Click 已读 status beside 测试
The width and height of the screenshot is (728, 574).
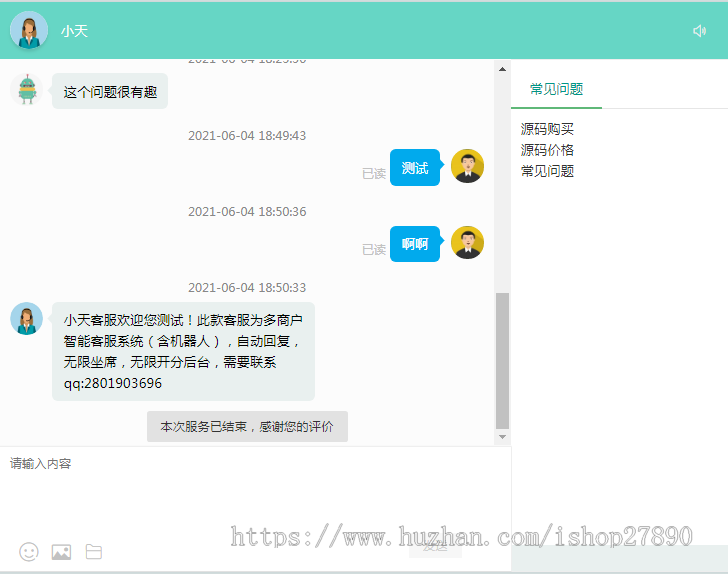click(x=374, y=174)
